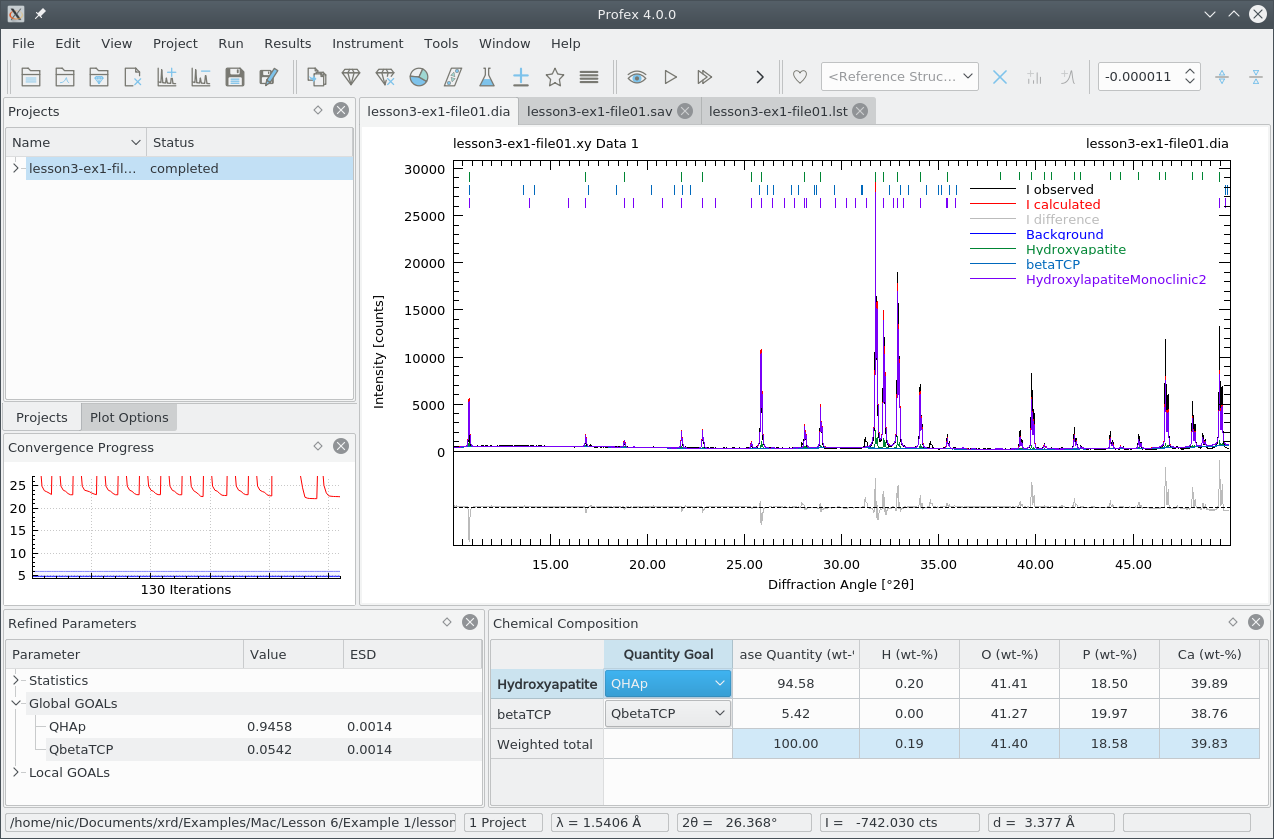The image size is (1274, 839).
Task: Click the Status column header
Action: point(249,142)
